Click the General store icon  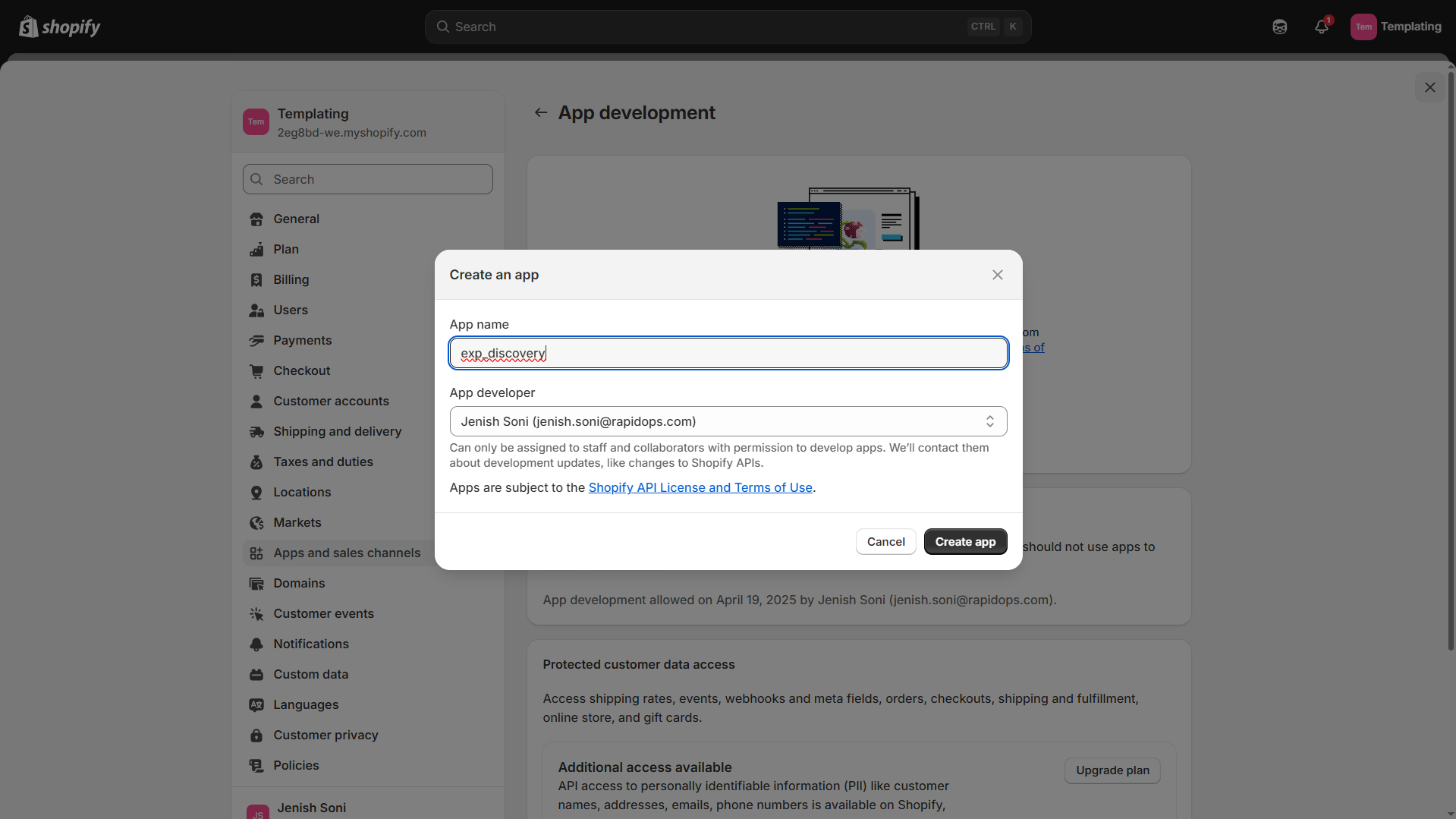coord(256,219)
